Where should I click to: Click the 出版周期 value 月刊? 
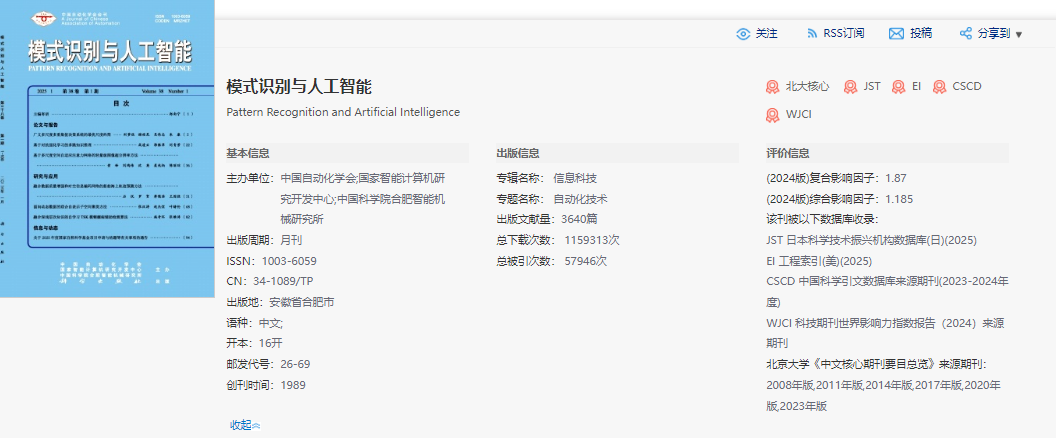(x=292, y=241)
